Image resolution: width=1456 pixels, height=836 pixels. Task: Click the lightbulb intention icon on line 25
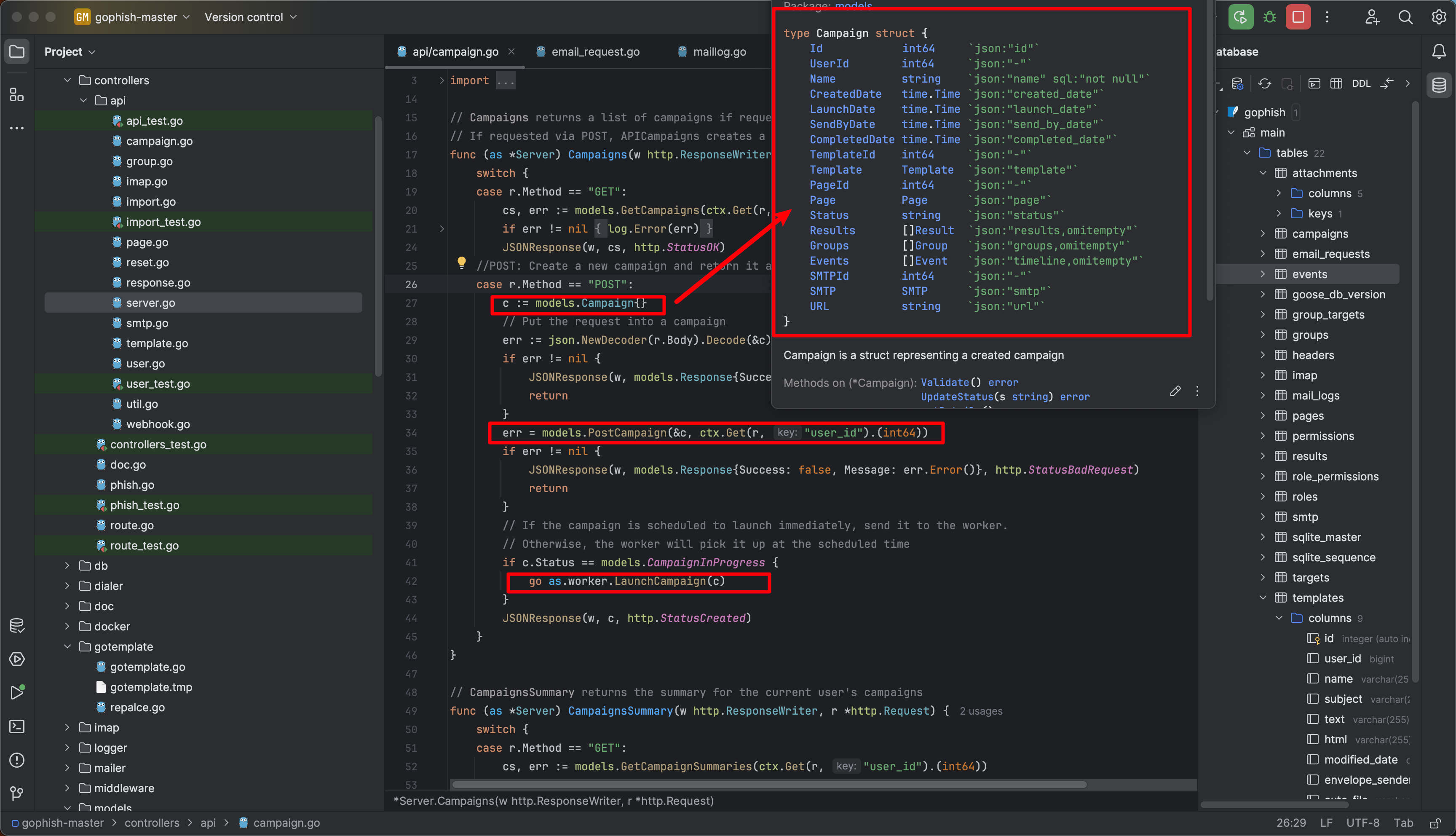(461, 263)
